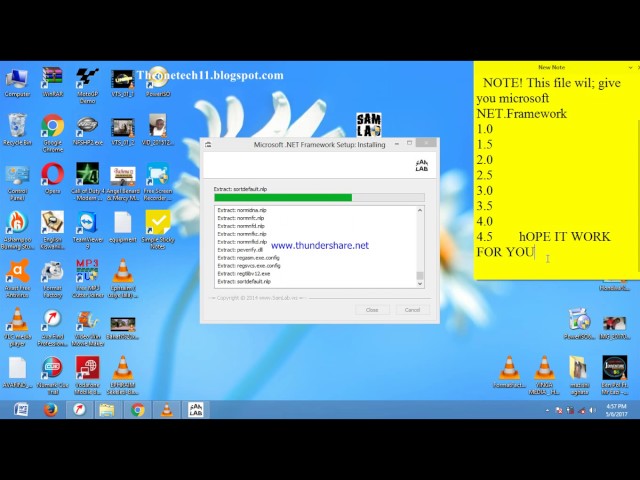Click the extraction log scroll down arrow
The width and height of the screenshot is (640, 480).
coord(420,284)
